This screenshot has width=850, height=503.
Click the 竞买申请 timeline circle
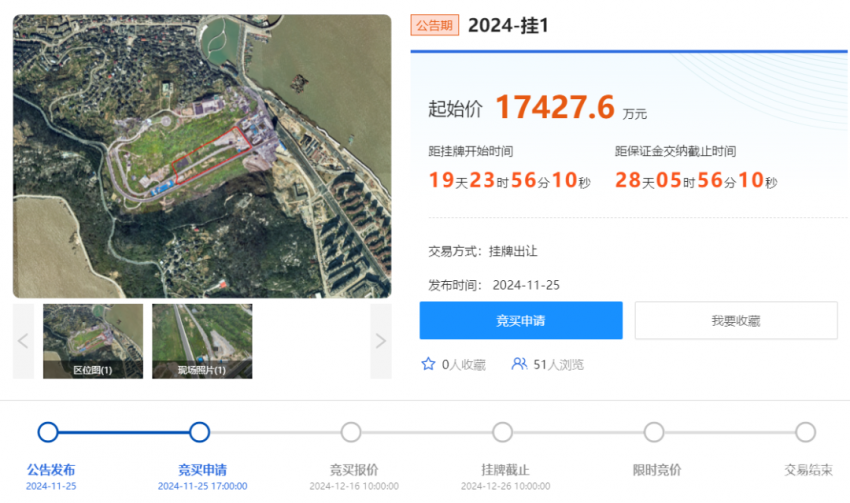point(199,432)
